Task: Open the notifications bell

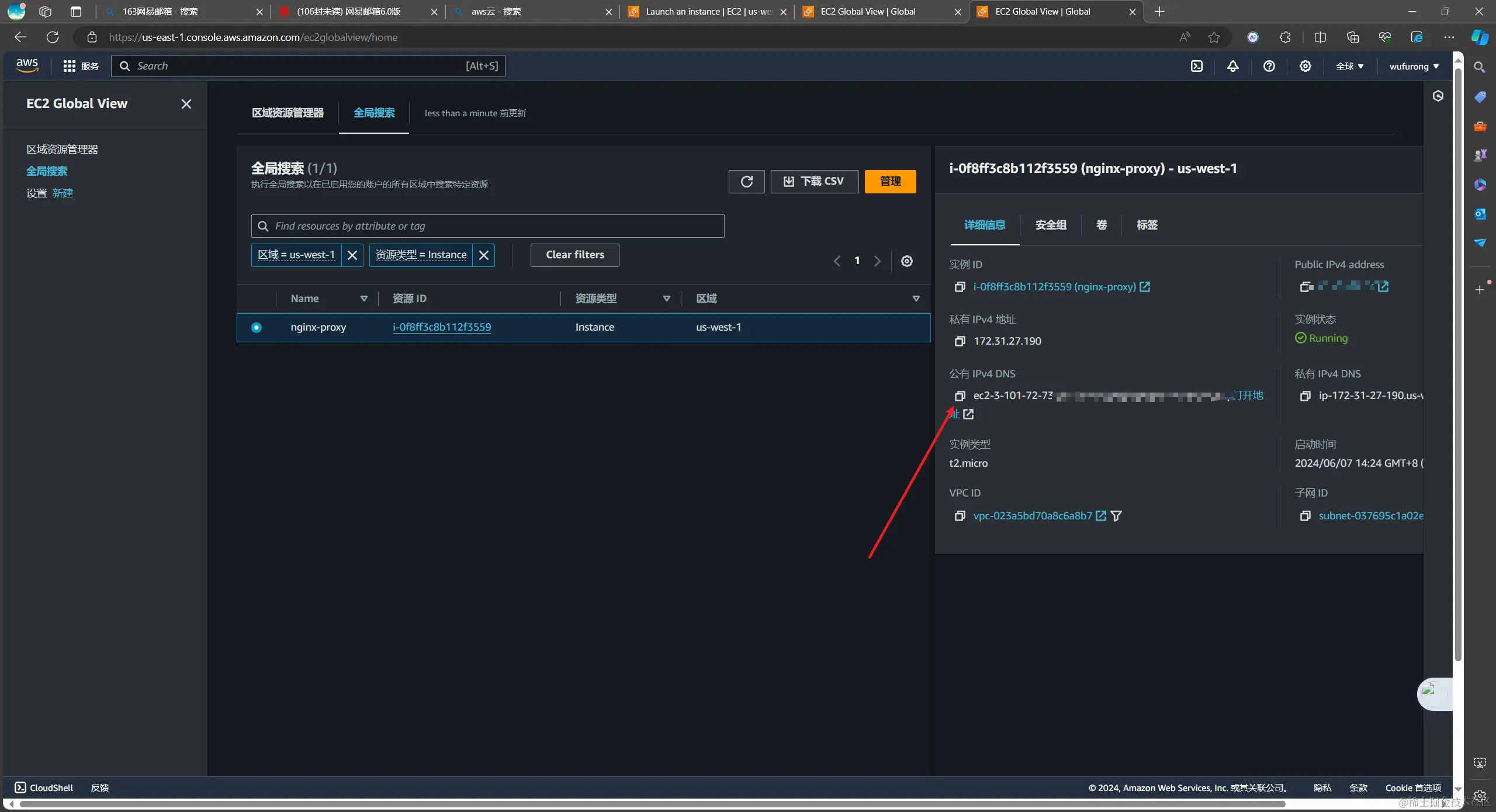Action: [1233, 66]
